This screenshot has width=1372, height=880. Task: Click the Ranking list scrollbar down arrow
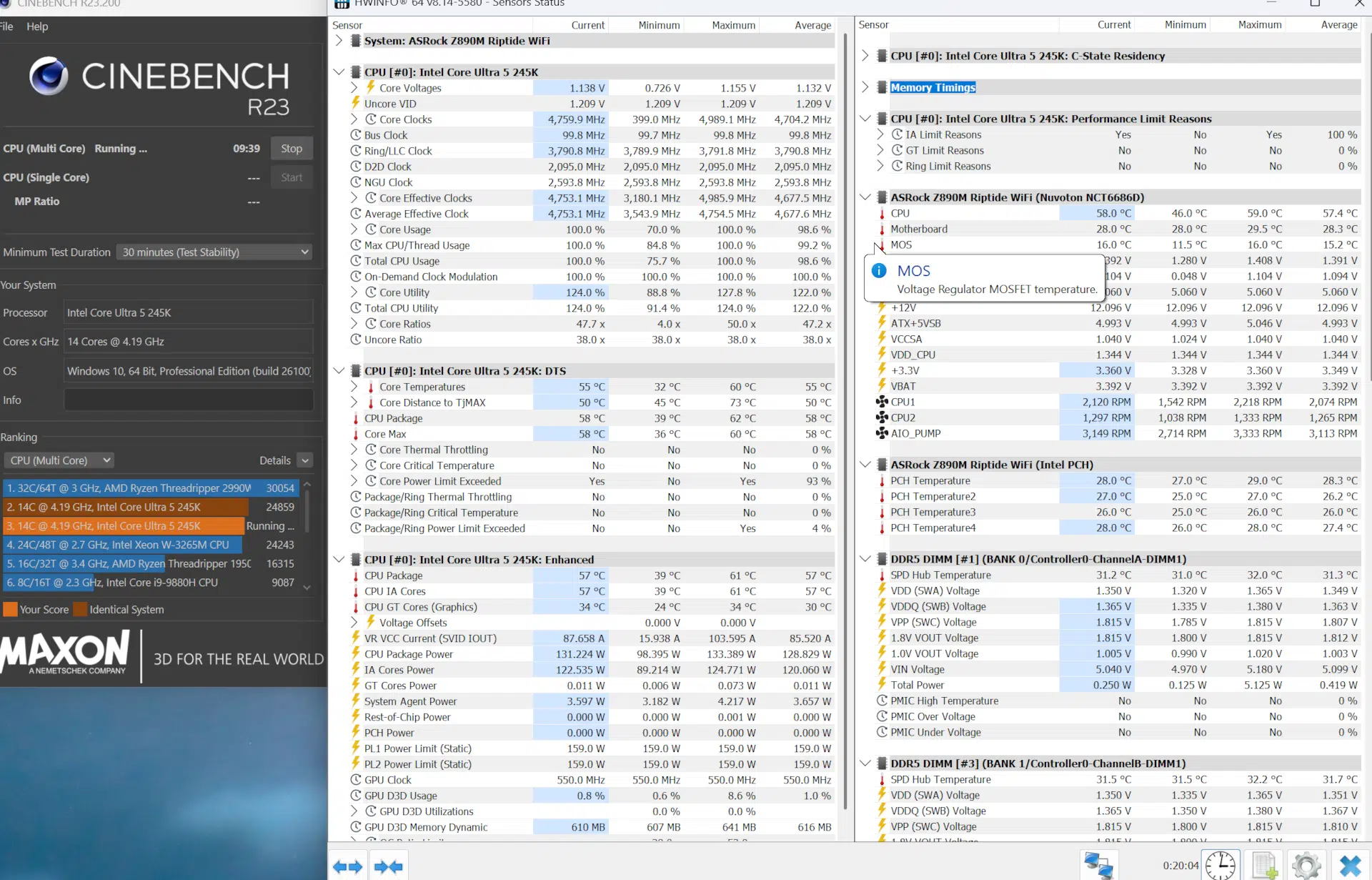(x=307, y=588)
